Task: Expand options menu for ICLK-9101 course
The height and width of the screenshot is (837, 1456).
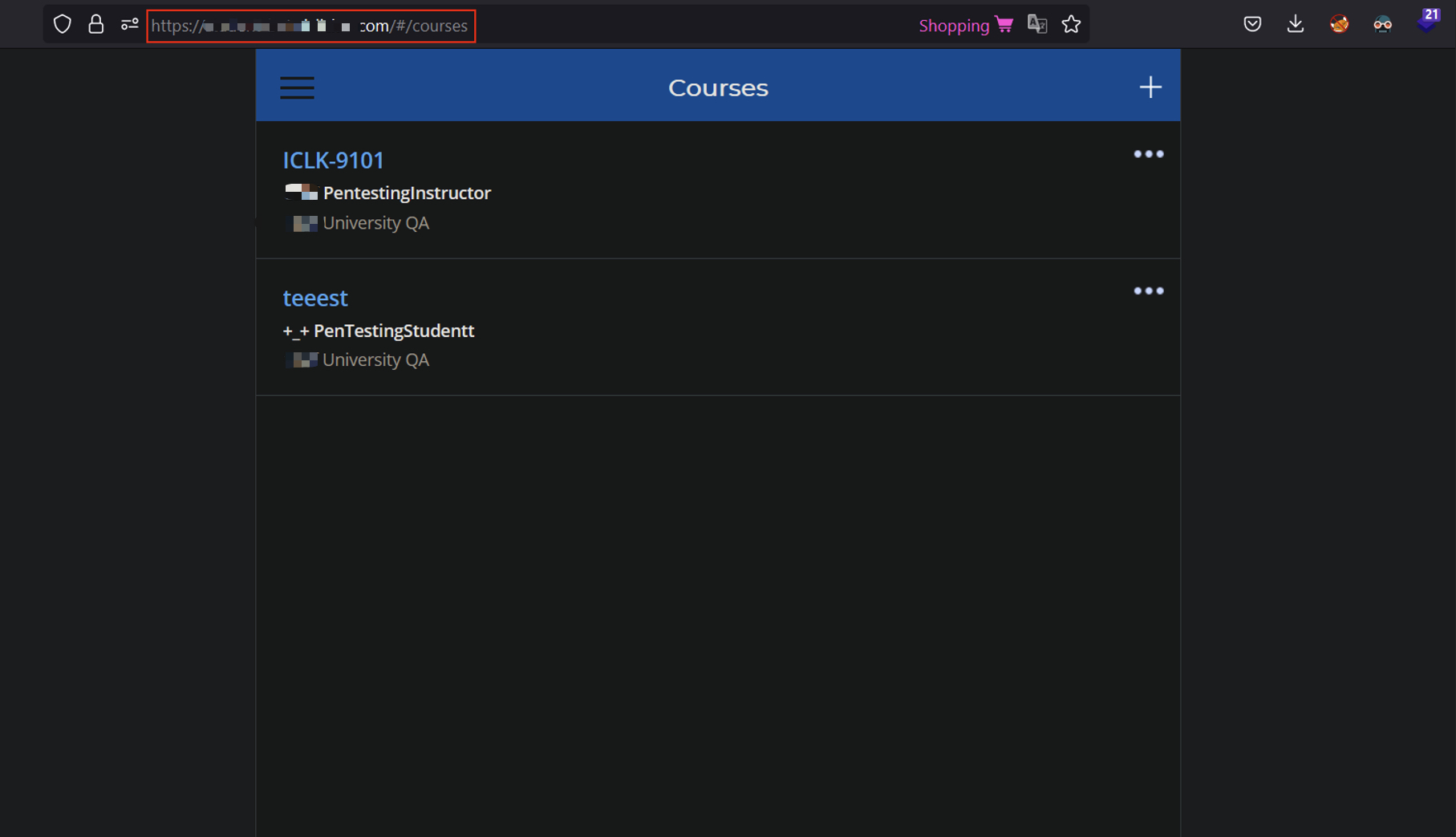Action: tap(1148, 154)
